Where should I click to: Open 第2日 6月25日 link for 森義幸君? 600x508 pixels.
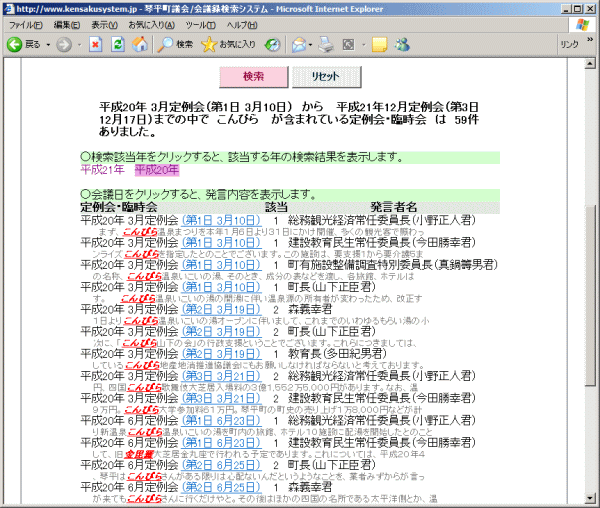point(222,488)
